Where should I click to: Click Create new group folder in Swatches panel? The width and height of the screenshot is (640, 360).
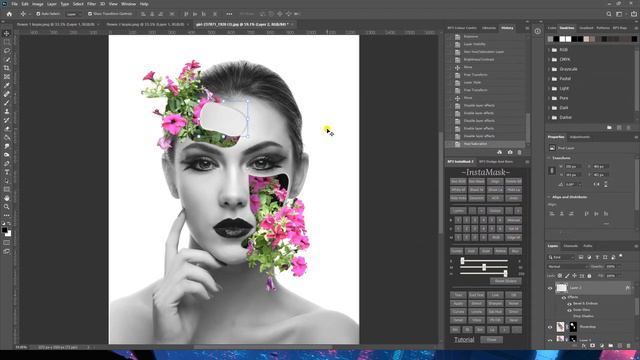[609, 128]
